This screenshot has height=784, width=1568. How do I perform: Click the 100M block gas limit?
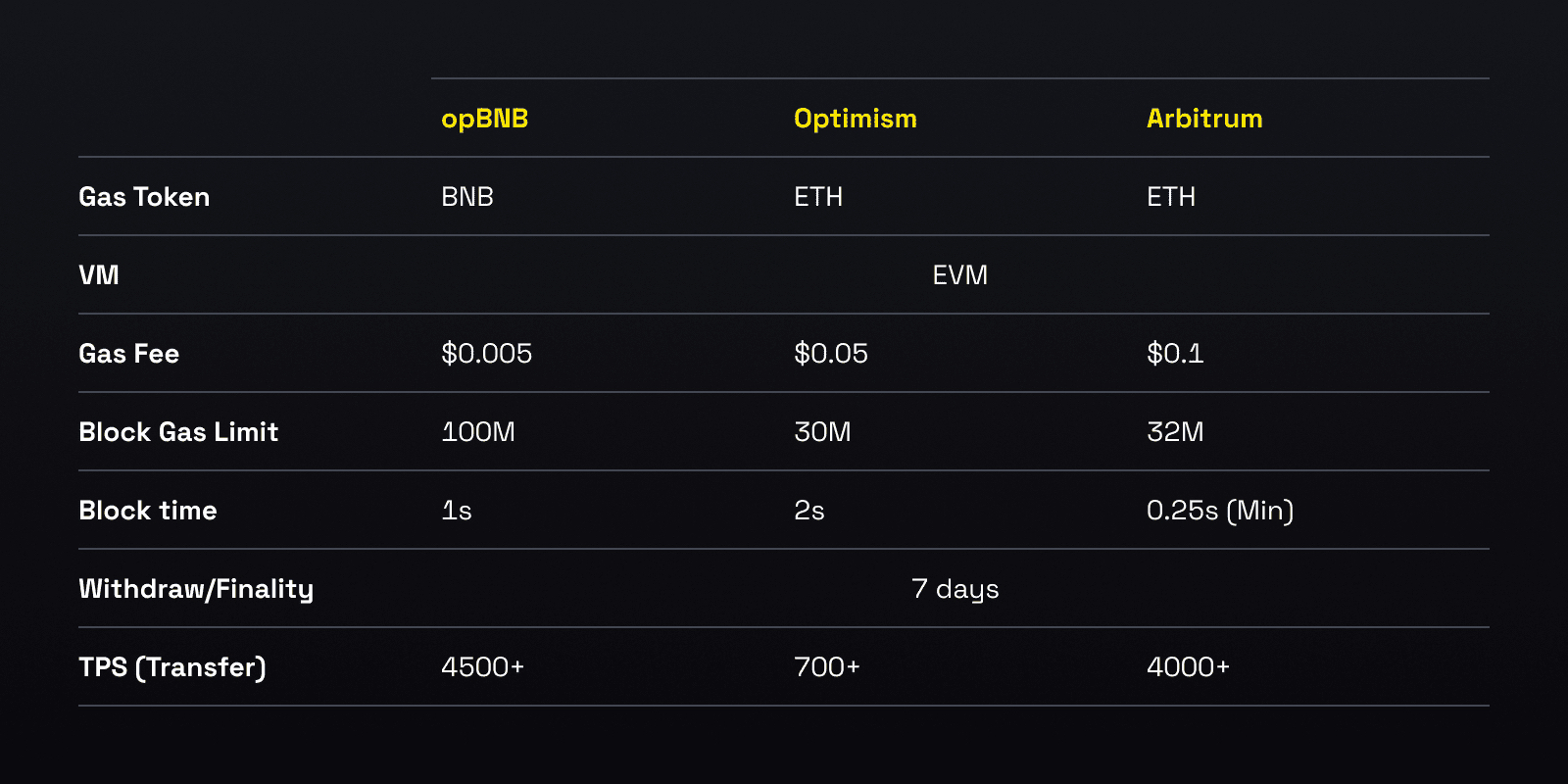click(478, 432)
